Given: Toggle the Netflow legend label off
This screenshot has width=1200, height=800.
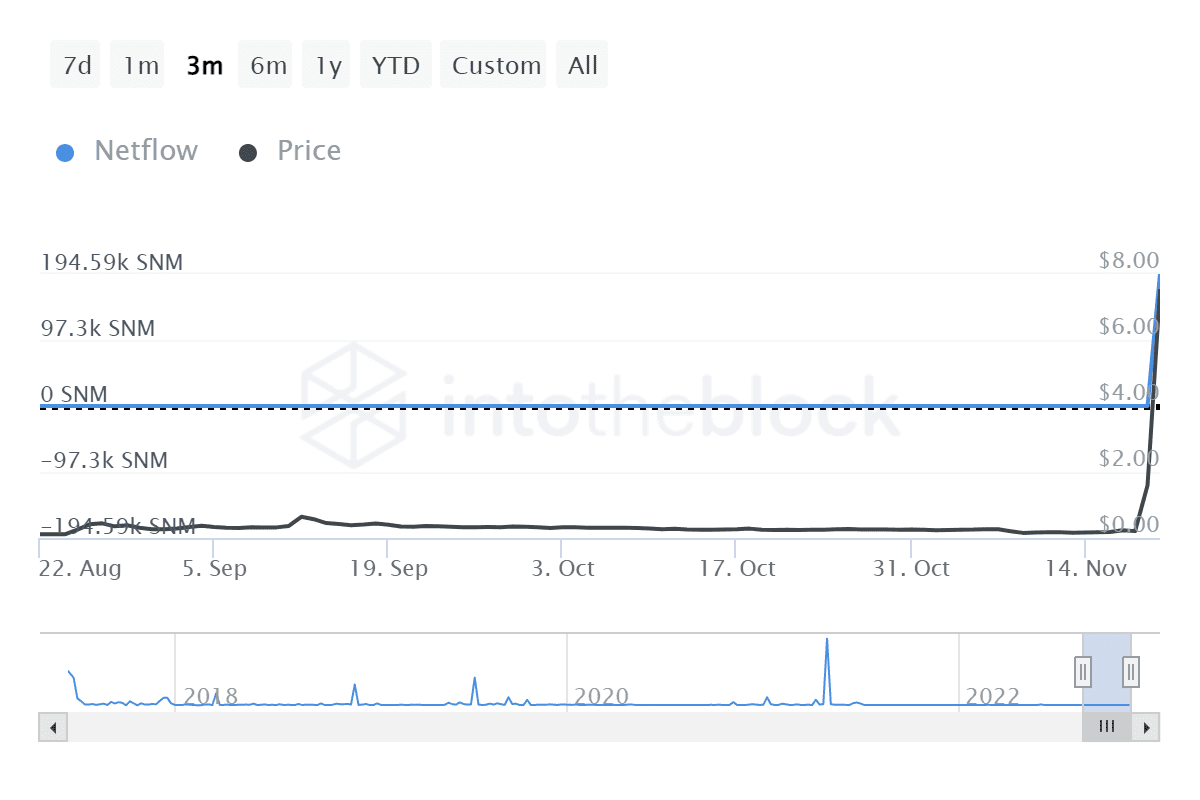Looking at the screenshot, I should click(x=146, y=151).
